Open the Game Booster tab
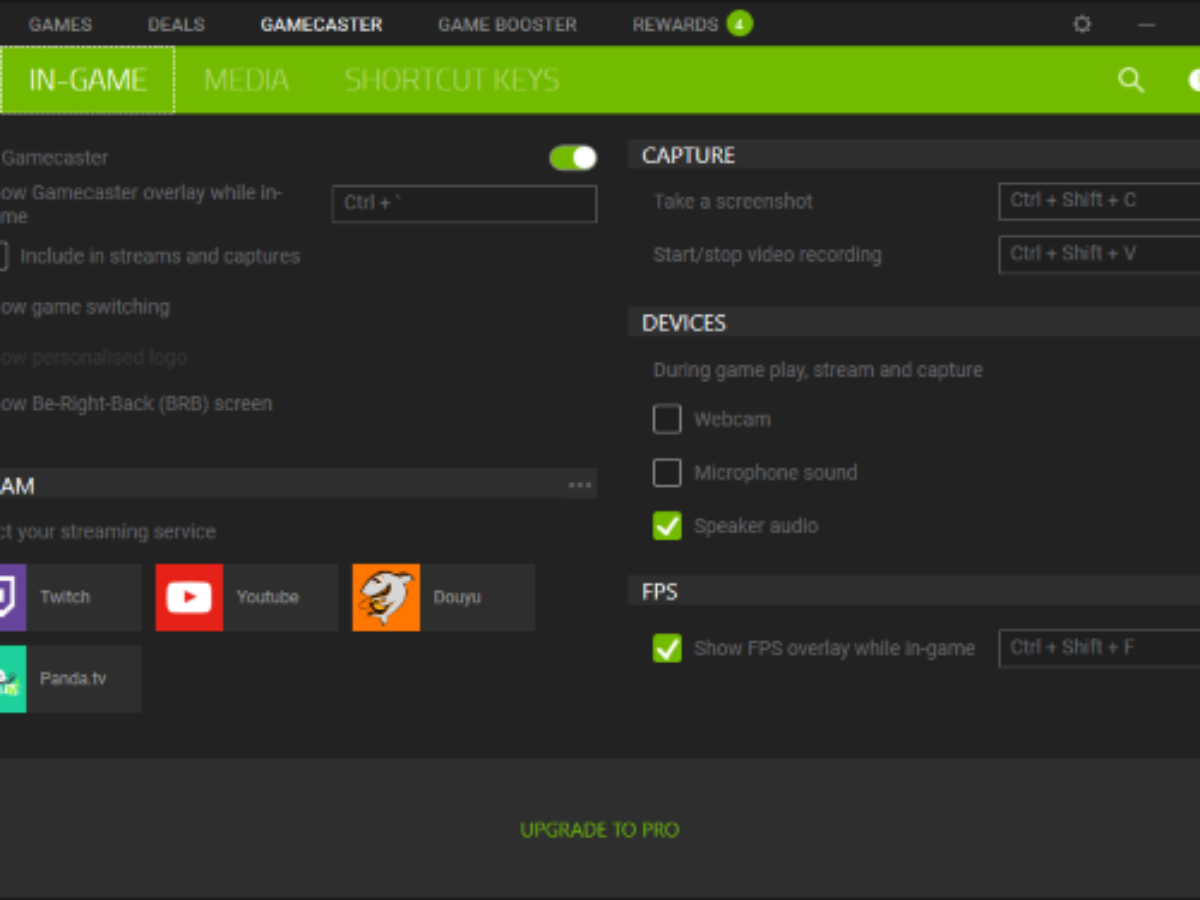The image size is (1200, 900). pyautogui.click(x=507, y=24)
